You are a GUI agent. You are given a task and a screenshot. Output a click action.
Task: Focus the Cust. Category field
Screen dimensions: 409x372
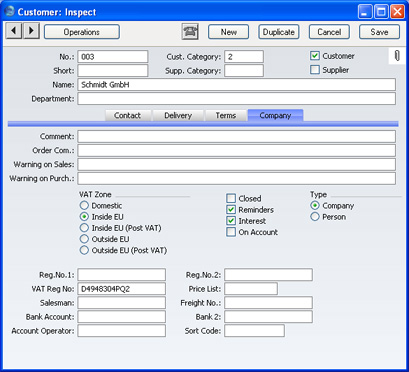coord(244,57)
